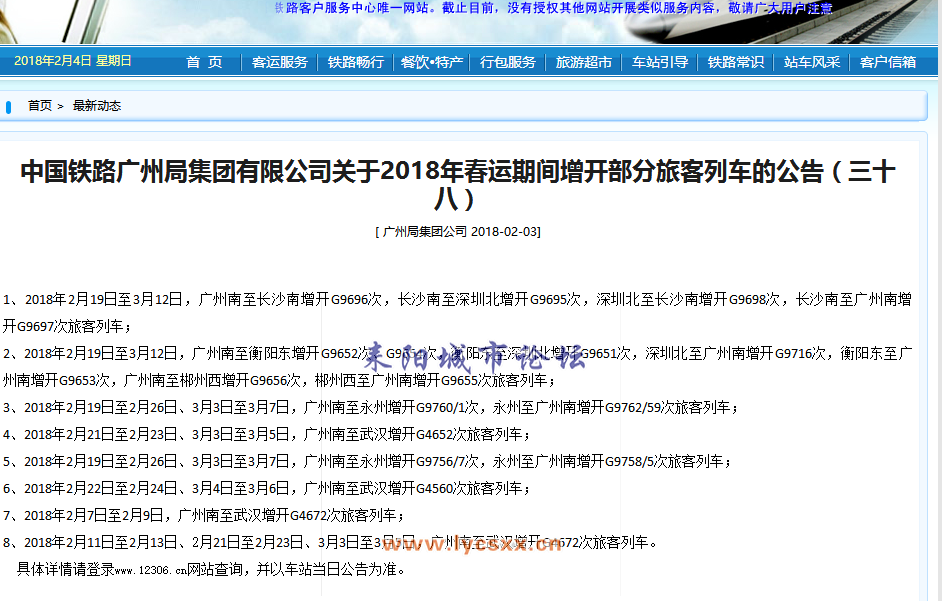Click the blue breadcrumb marker icon
The height and width of the screenshot is (601, 942).
click(8, 108)
